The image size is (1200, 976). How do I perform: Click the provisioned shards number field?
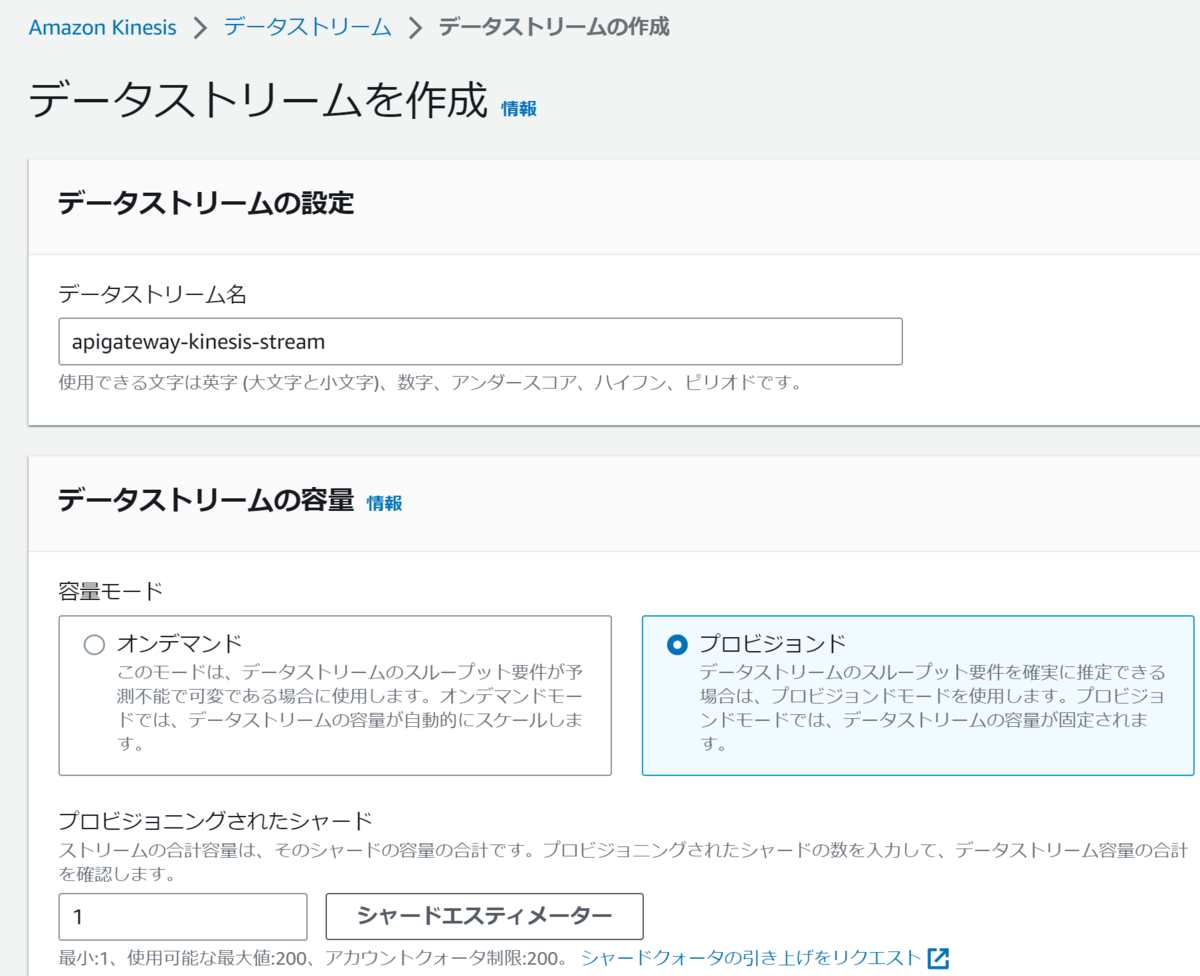[182, 917]
